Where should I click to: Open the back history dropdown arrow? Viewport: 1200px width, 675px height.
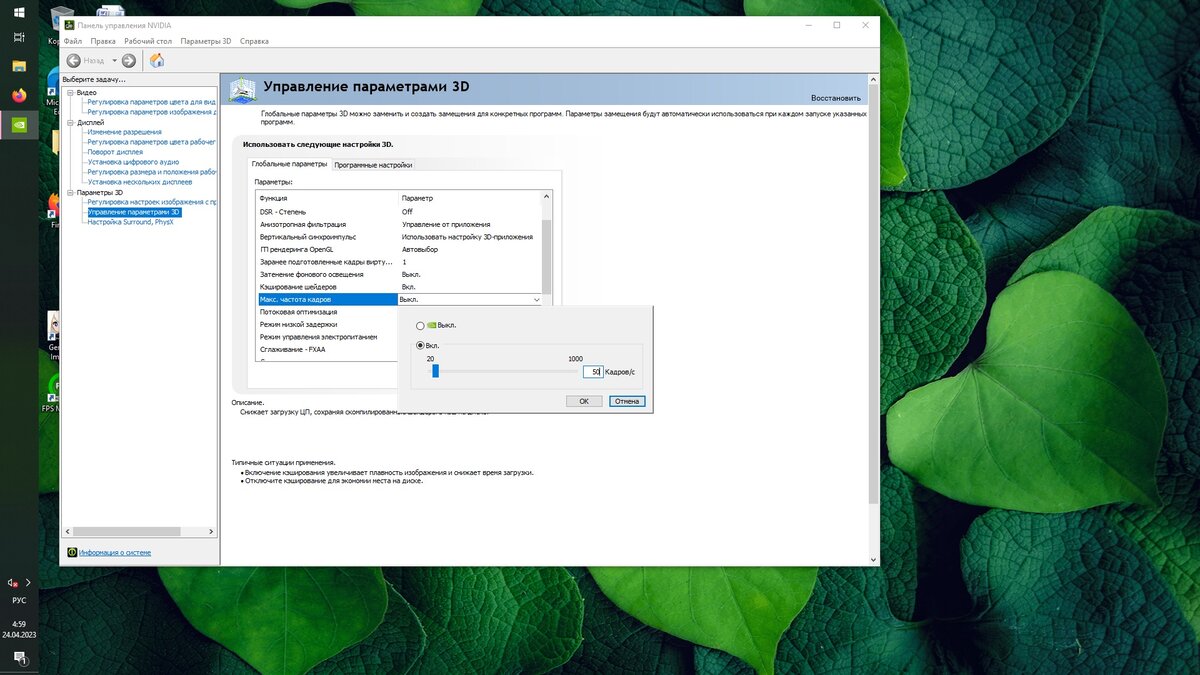114,61
